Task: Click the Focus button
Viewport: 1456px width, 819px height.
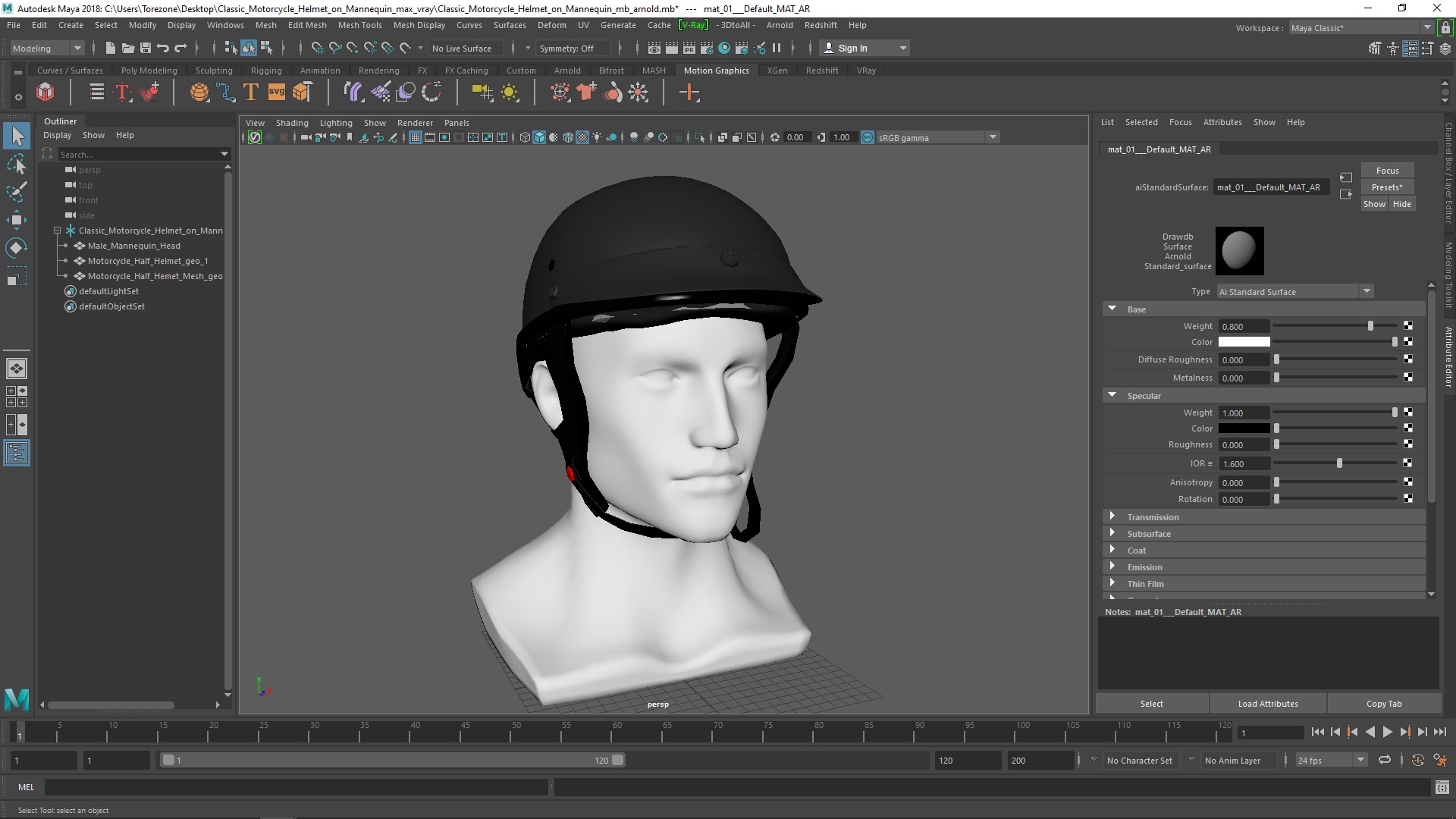Action: point(1387,171)
